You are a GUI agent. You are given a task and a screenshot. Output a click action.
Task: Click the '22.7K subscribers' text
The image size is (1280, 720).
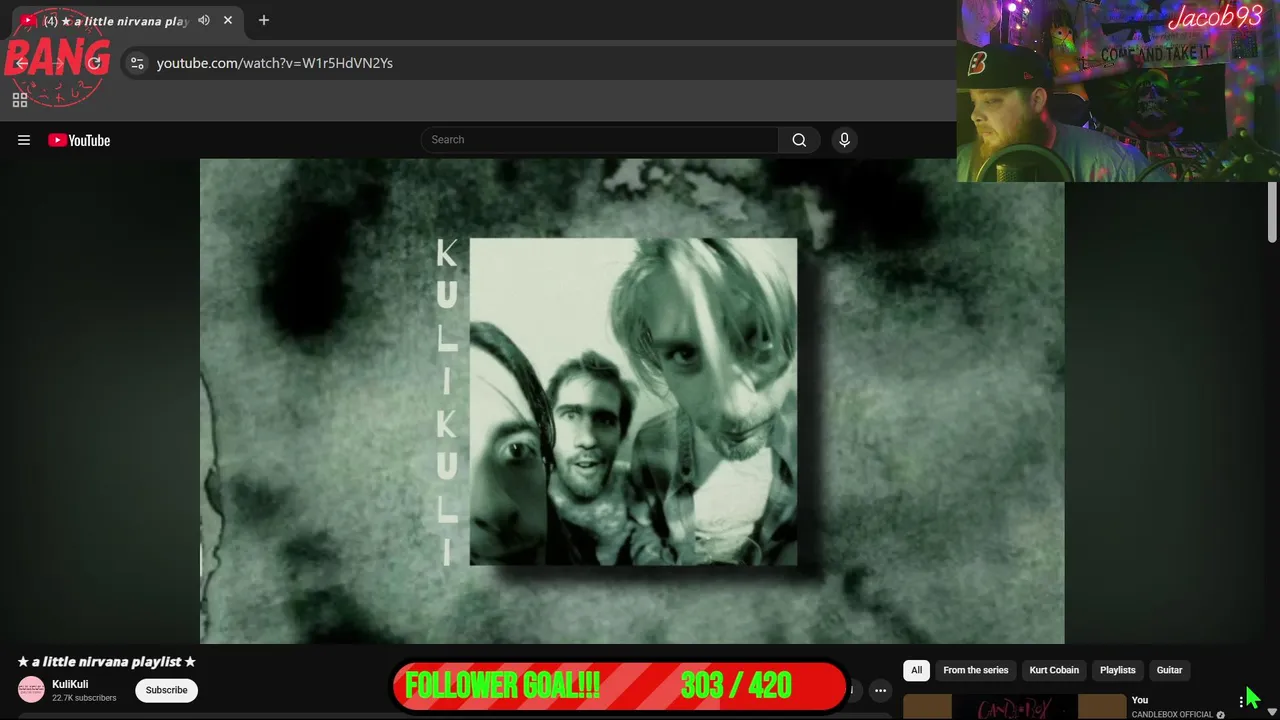(x=84, y=698)
